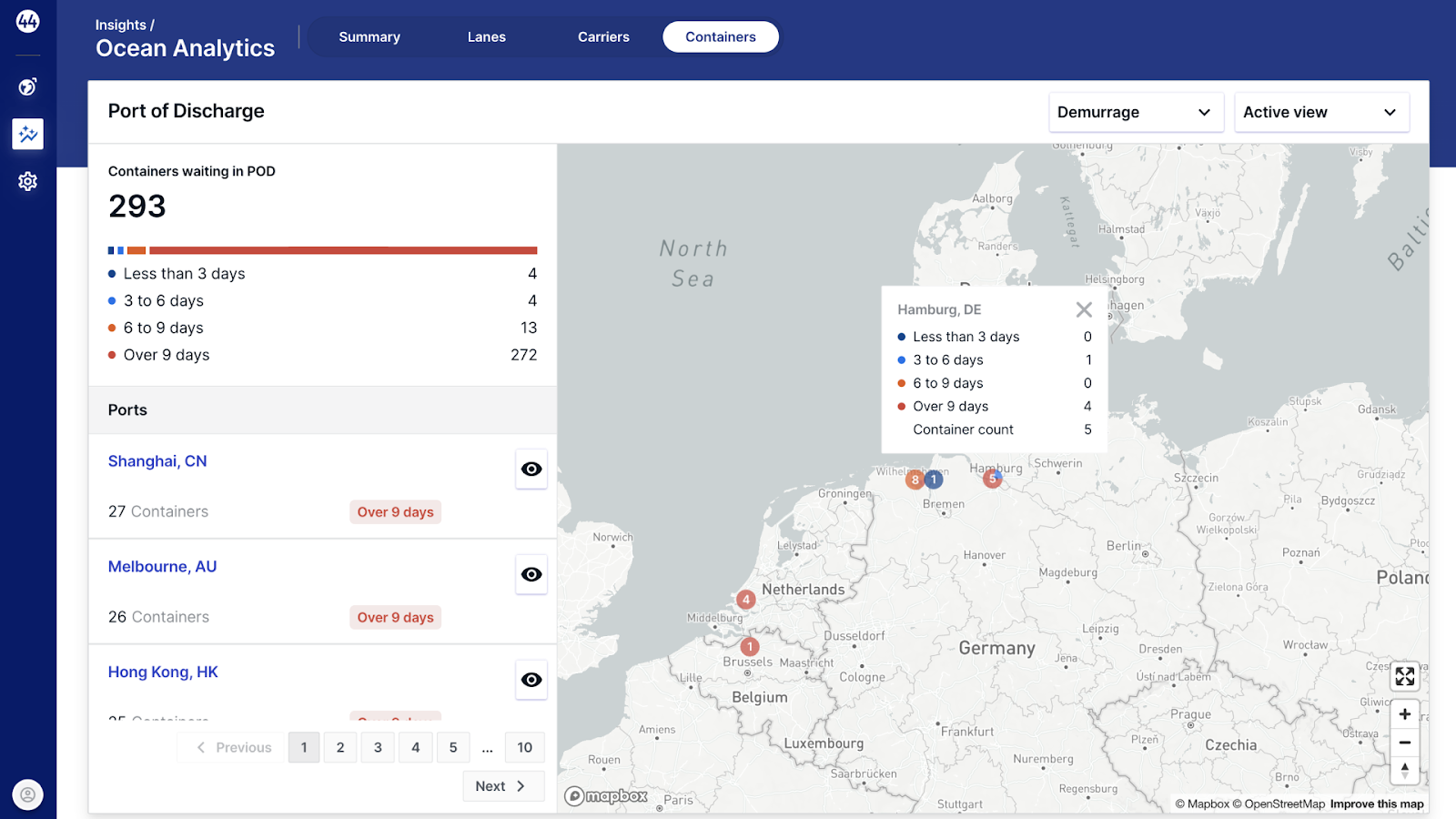
Task: Open the Melbourne, AU port link
Action: coord(162,567)
